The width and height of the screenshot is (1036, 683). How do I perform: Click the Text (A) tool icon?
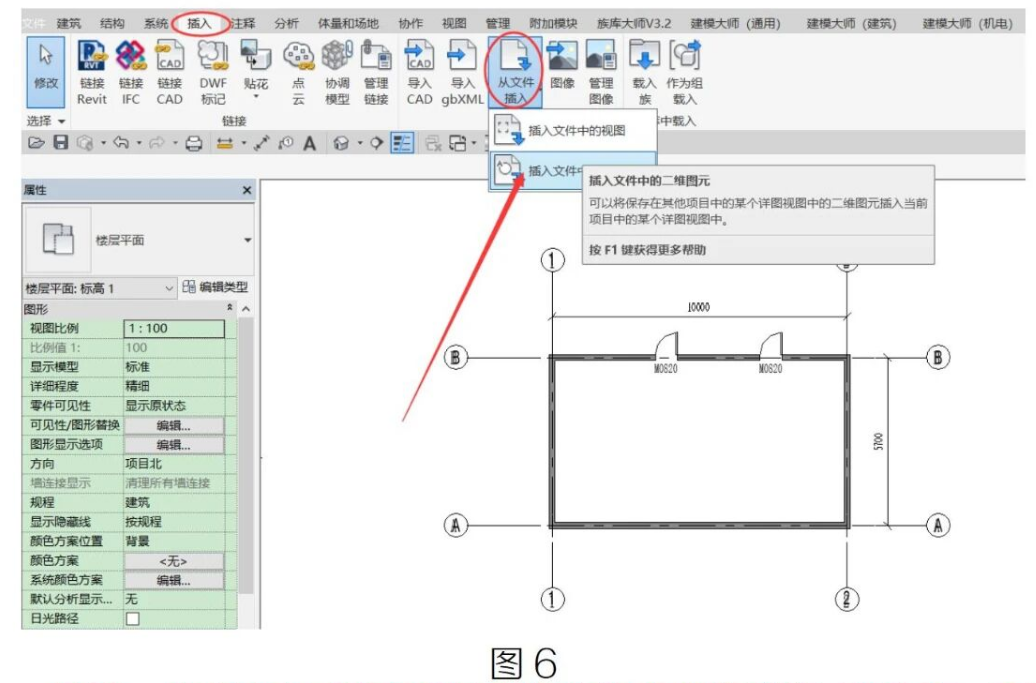309,143
